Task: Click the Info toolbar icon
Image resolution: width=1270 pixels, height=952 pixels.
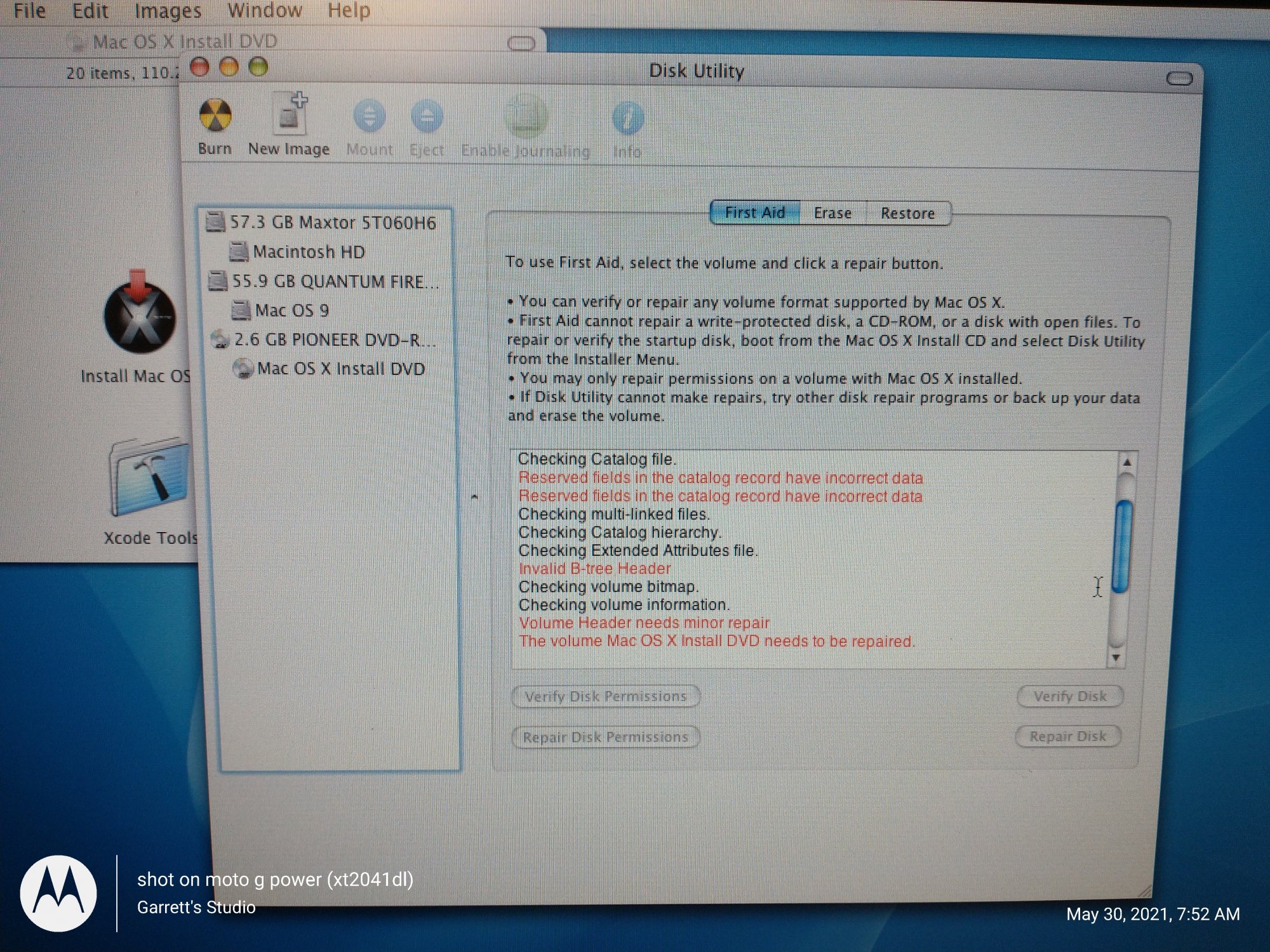Action: [628, 119]
